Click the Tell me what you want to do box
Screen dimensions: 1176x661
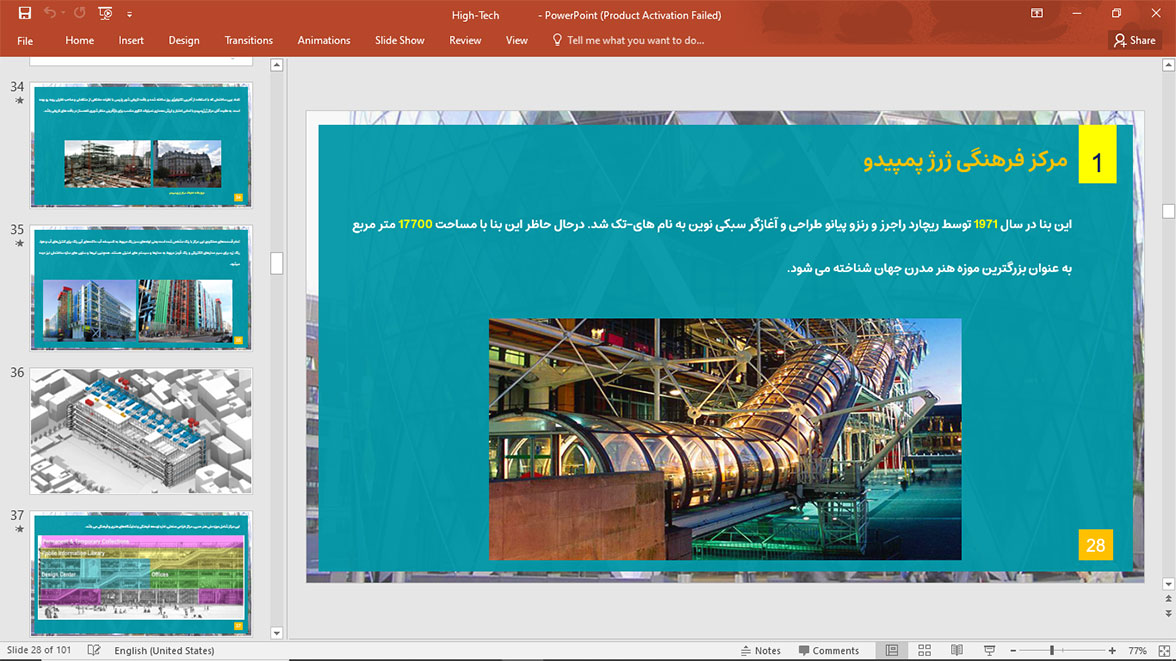628,41
